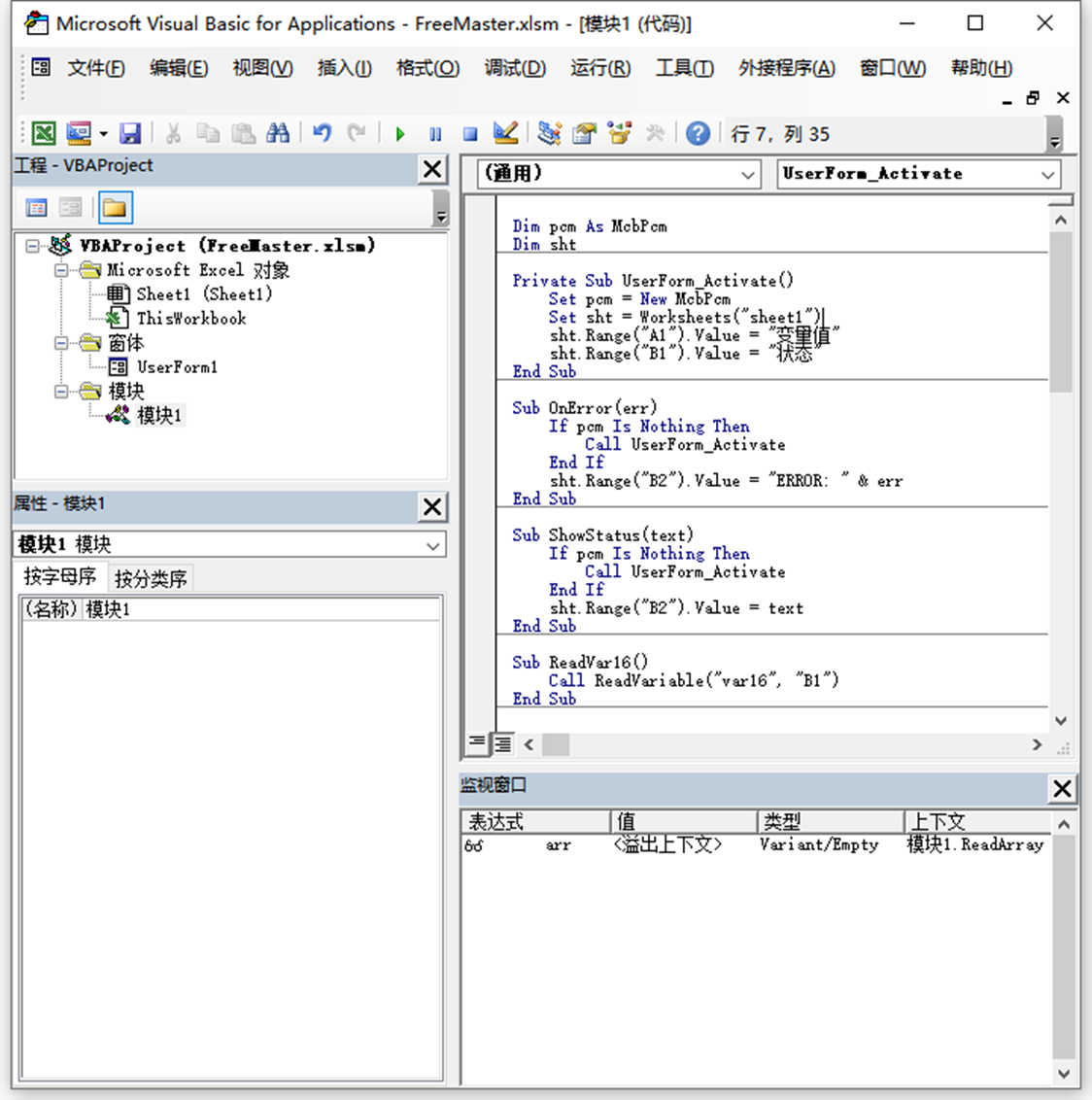The image size is (1092, 1100).
Task: Open the 窗口(W) menu
Action: (893, 68)
